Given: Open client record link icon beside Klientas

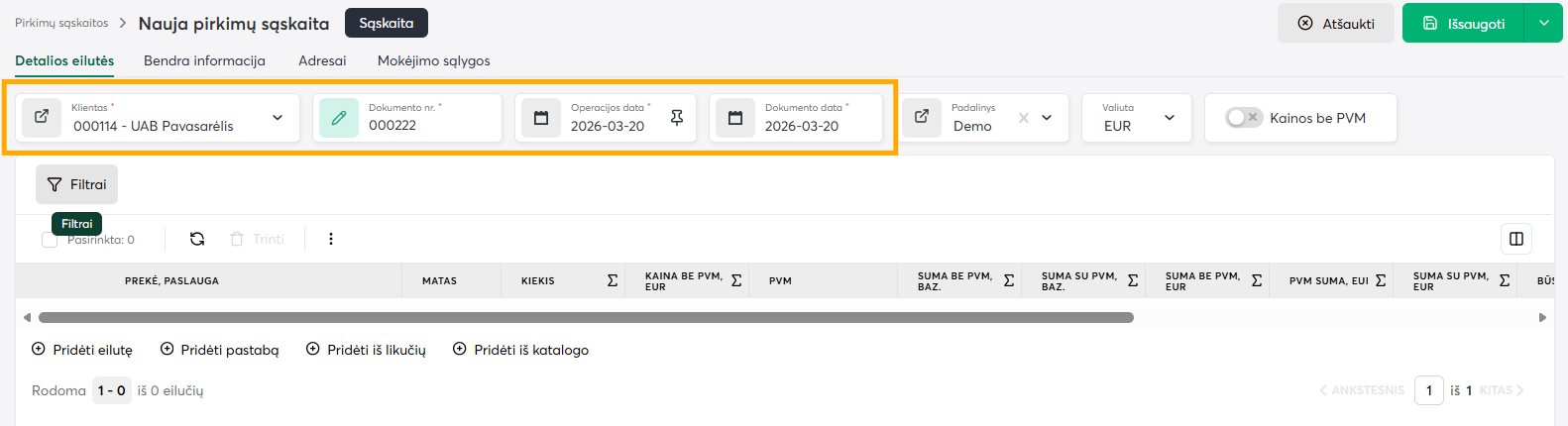Looking at the screenshot, I should 42,117.
